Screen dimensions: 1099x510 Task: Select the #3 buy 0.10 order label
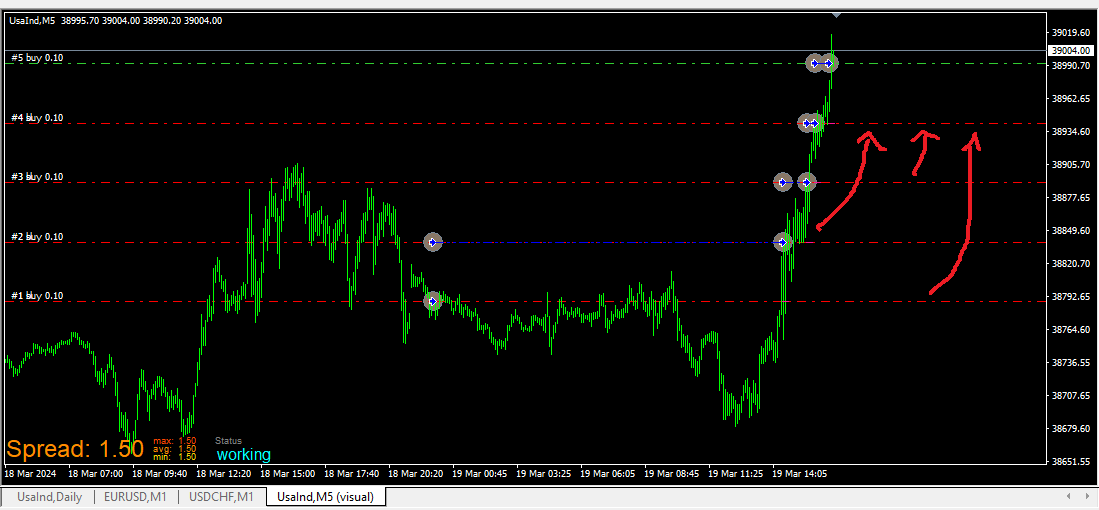37,177
